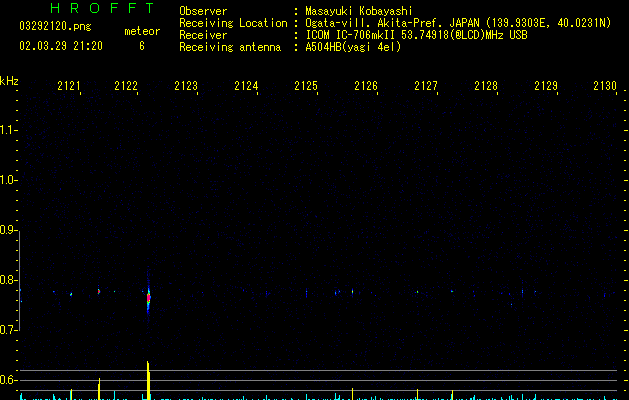Click the receiver frequency 53.74918(@LCD)MHz USB
Screen dimensions: 629x400
click(464, 35)
